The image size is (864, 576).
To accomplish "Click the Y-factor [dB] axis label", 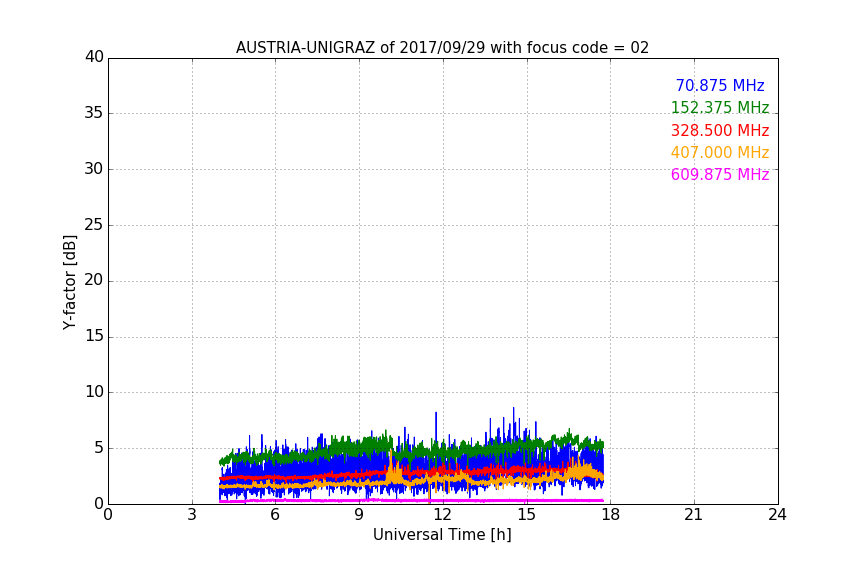I will (69, 282).
